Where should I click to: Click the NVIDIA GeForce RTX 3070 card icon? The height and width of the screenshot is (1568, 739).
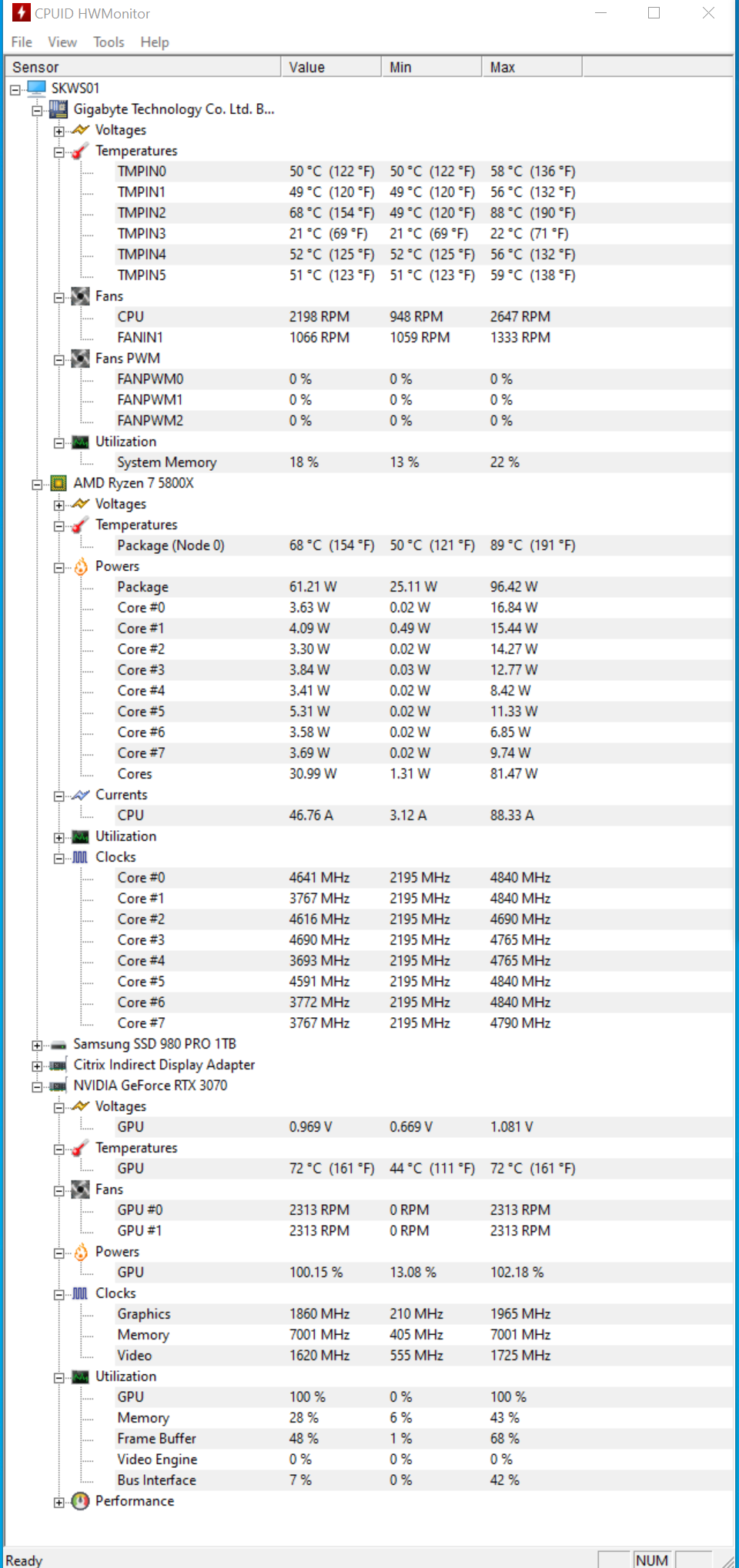coord(59,1086)
